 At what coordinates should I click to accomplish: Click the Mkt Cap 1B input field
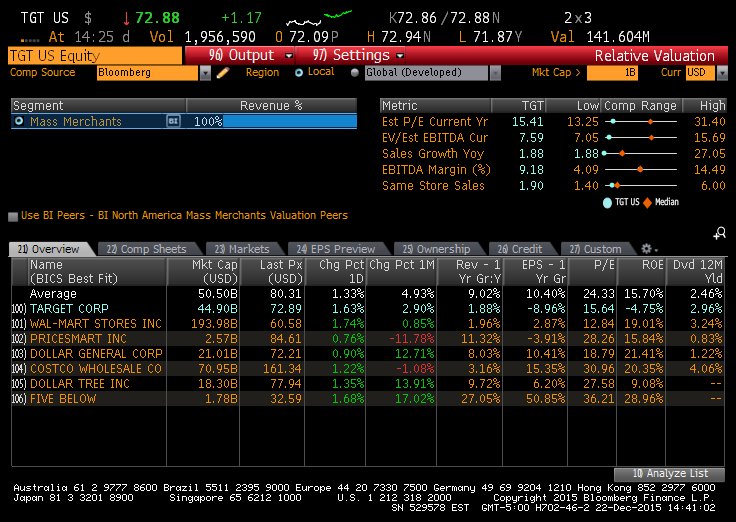pyautogui.click(x=612, y=73)
